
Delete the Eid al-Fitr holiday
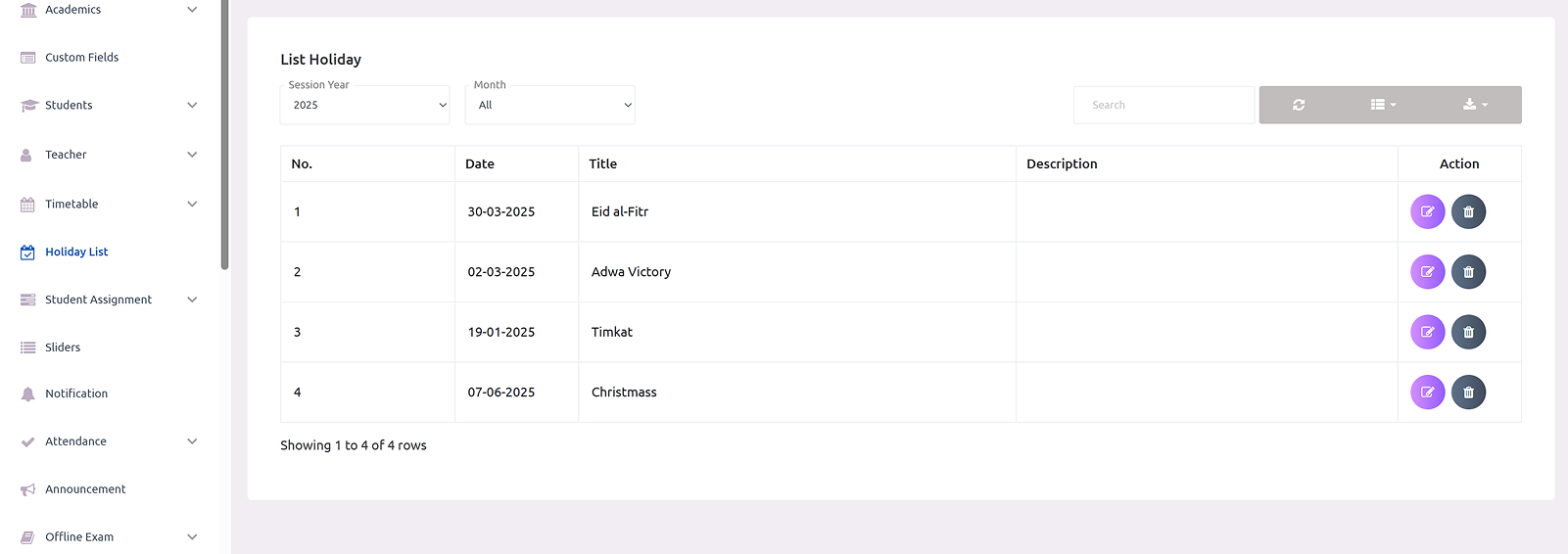tap(1468, 211)
